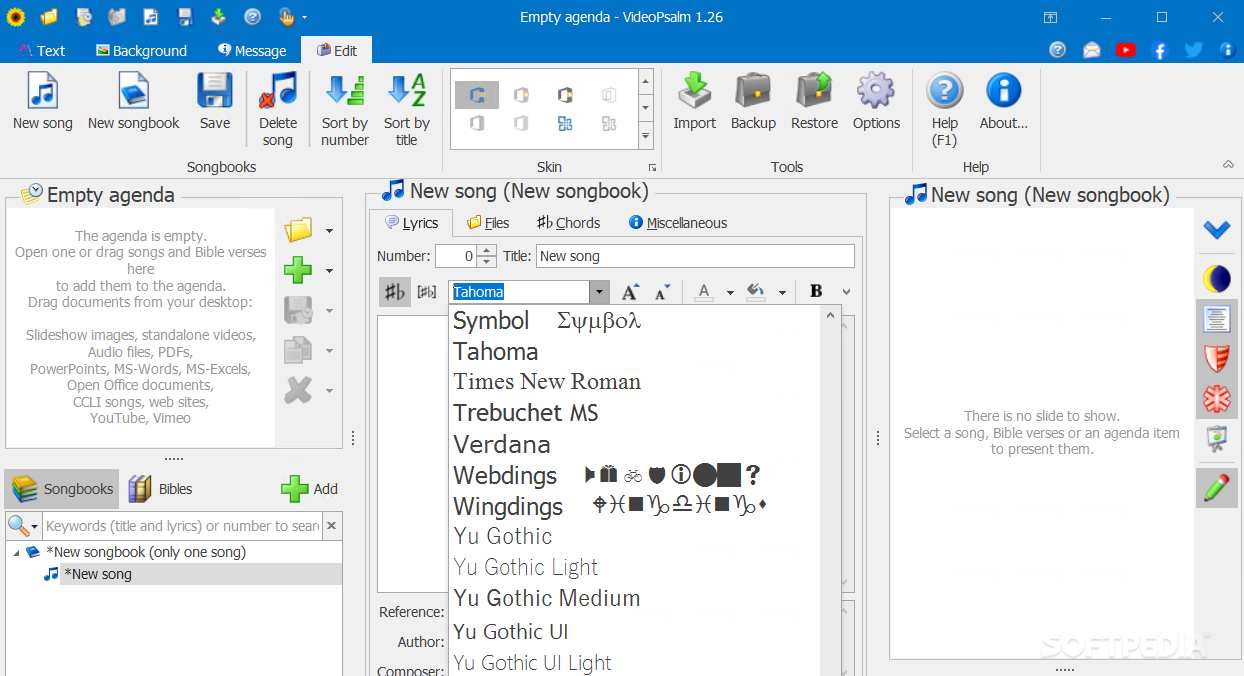Open the Chords tab
Viewport: 1244px width, 676px height.
(568, 223)
